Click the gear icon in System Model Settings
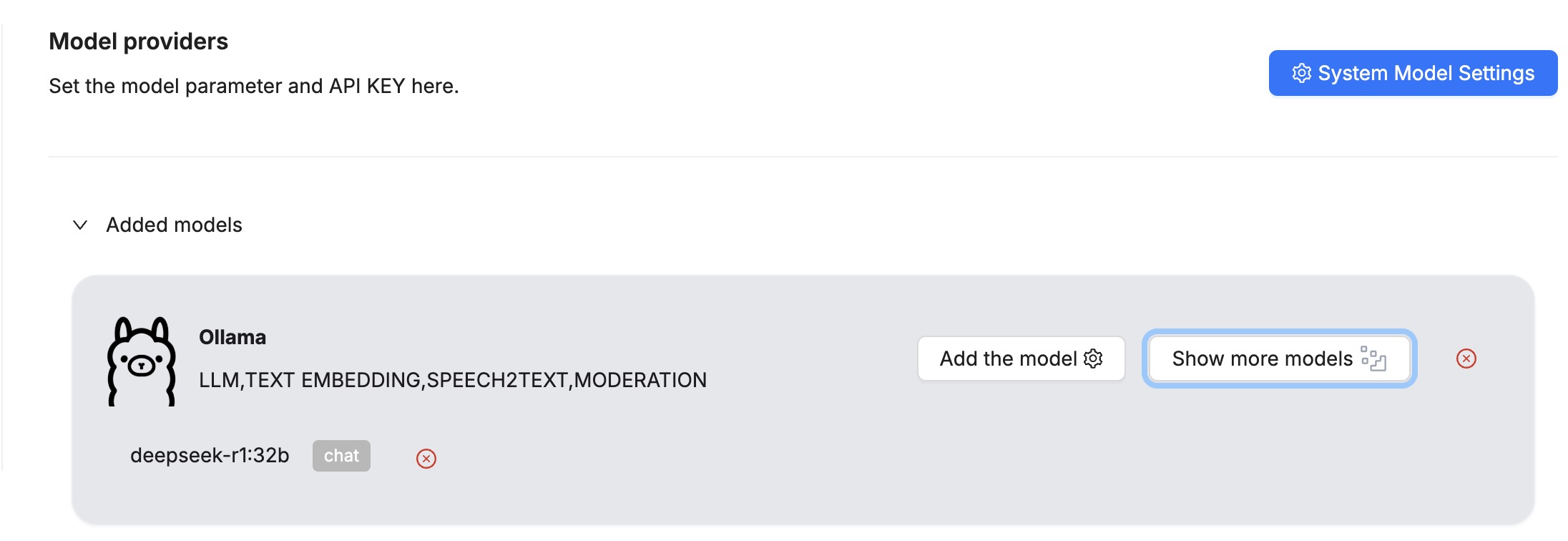 click(x=1302, y=73)
